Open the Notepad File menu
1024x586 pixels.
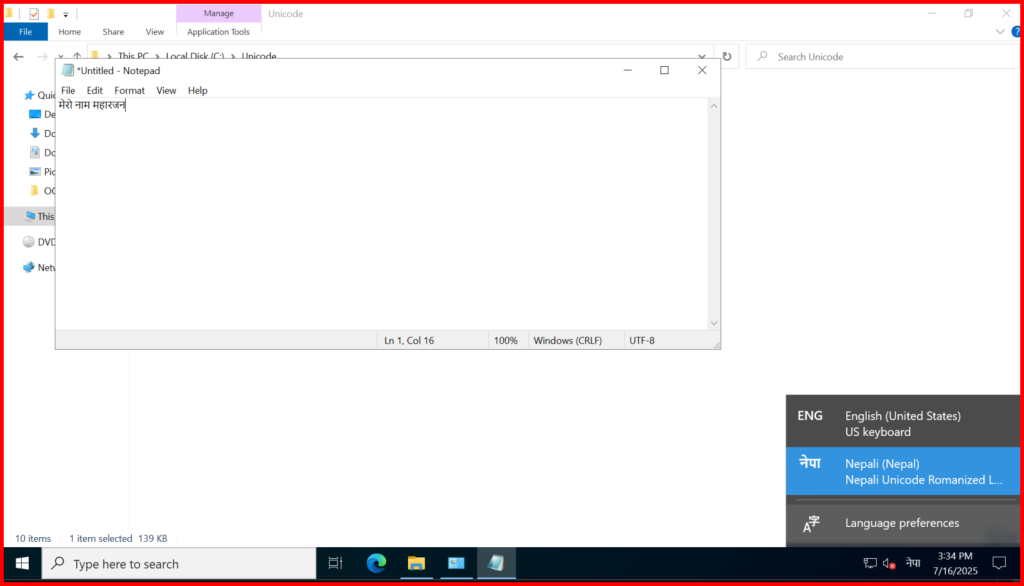(x=68, y=90)
